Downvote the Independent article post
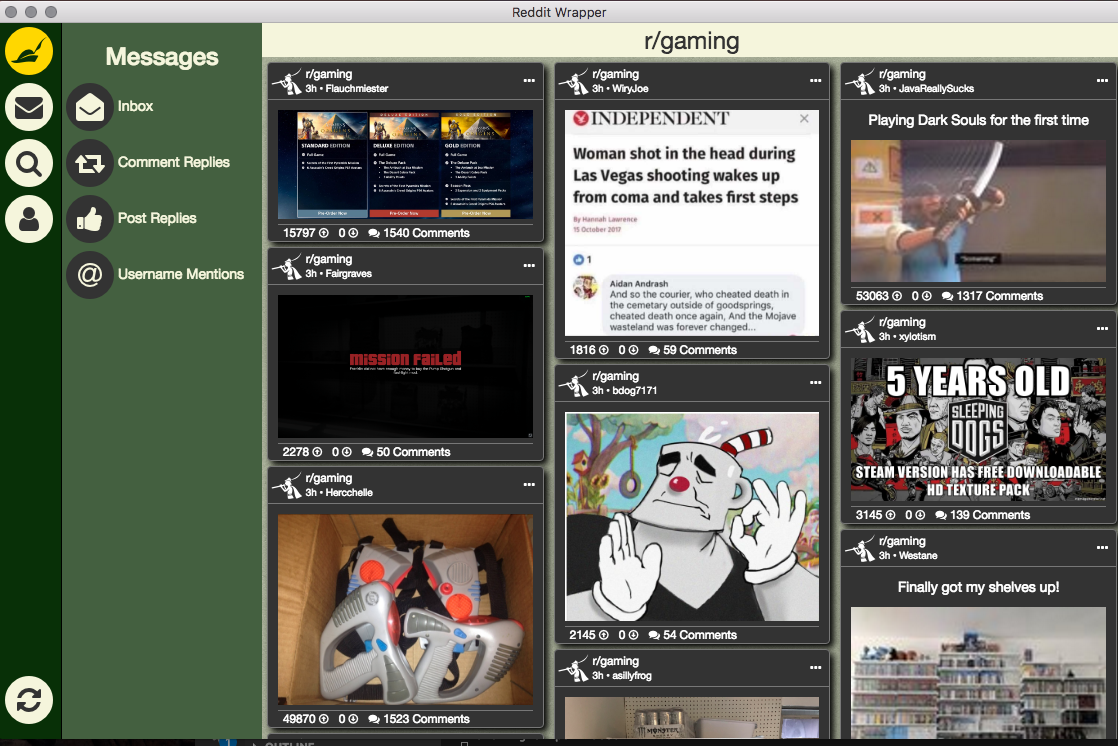 (x=633, y=350)
